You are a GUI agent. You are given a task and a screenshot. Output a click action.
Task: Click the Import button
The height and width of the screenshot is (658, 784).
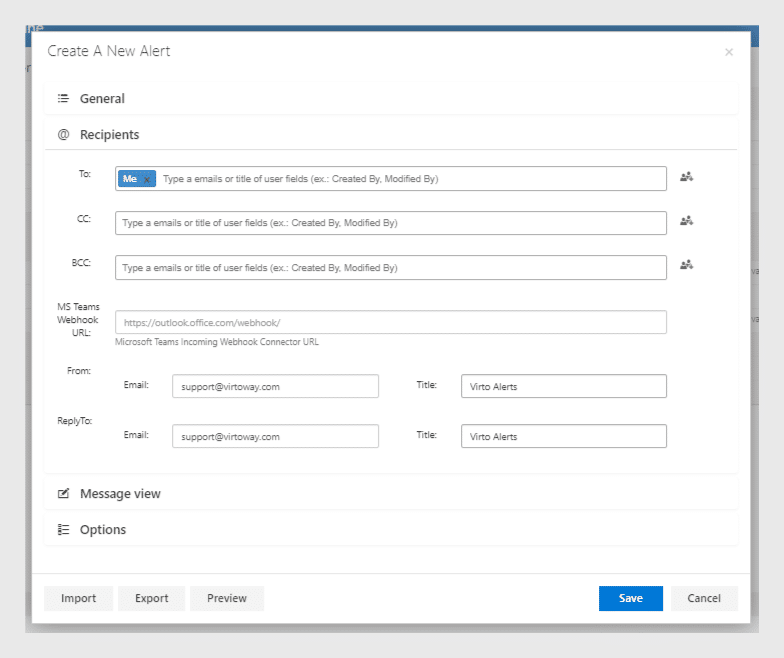pyautogui.click(x=78, y=598)
